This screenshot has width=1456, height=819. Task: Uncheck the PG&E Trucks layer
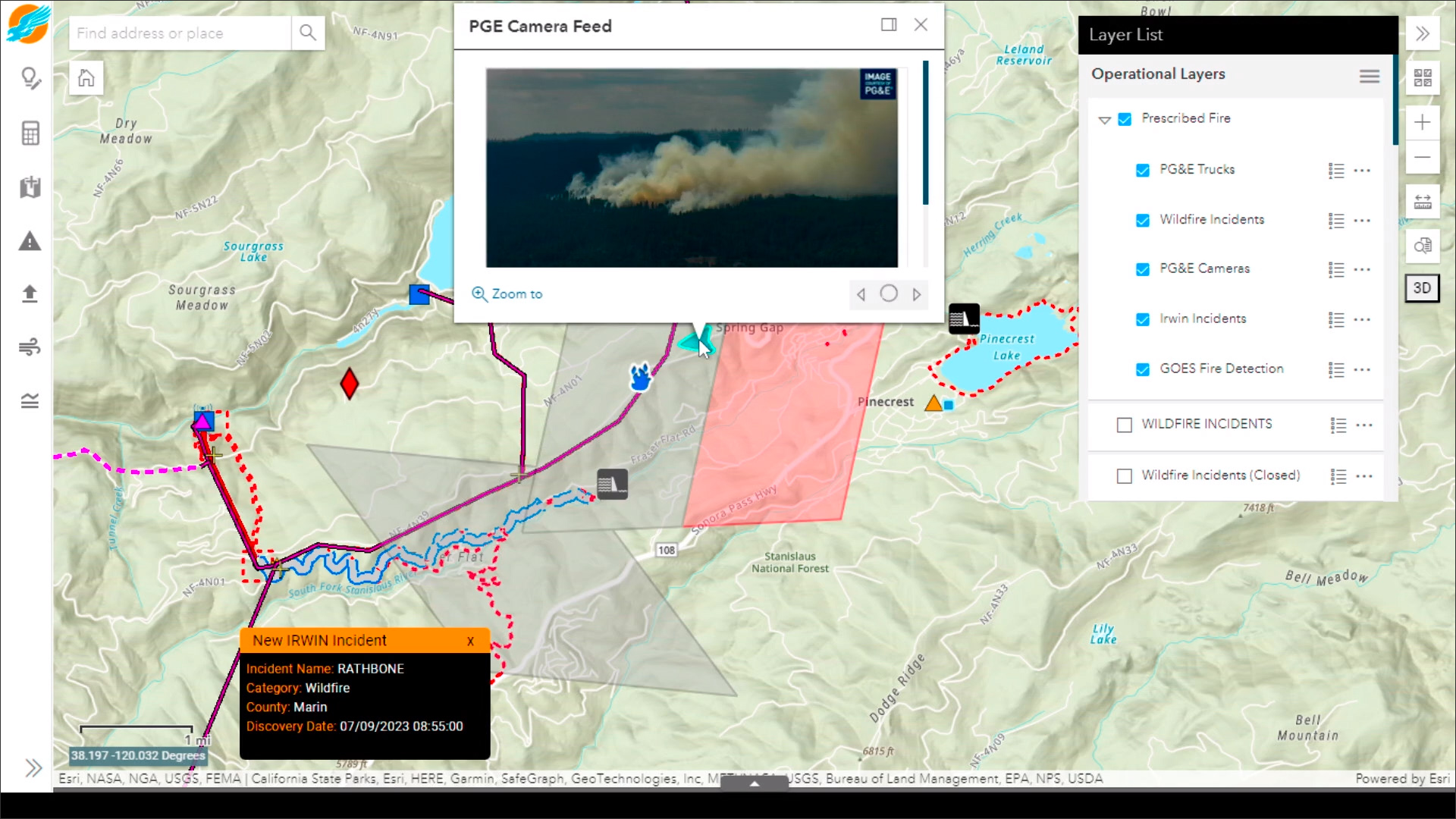pos(1142,170)
